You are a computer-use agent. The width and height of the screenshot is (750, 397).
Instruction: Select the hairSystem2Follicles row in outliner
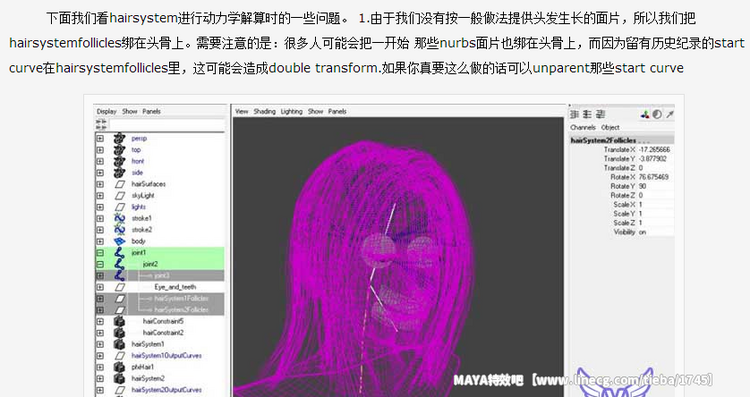pos(160,310)
